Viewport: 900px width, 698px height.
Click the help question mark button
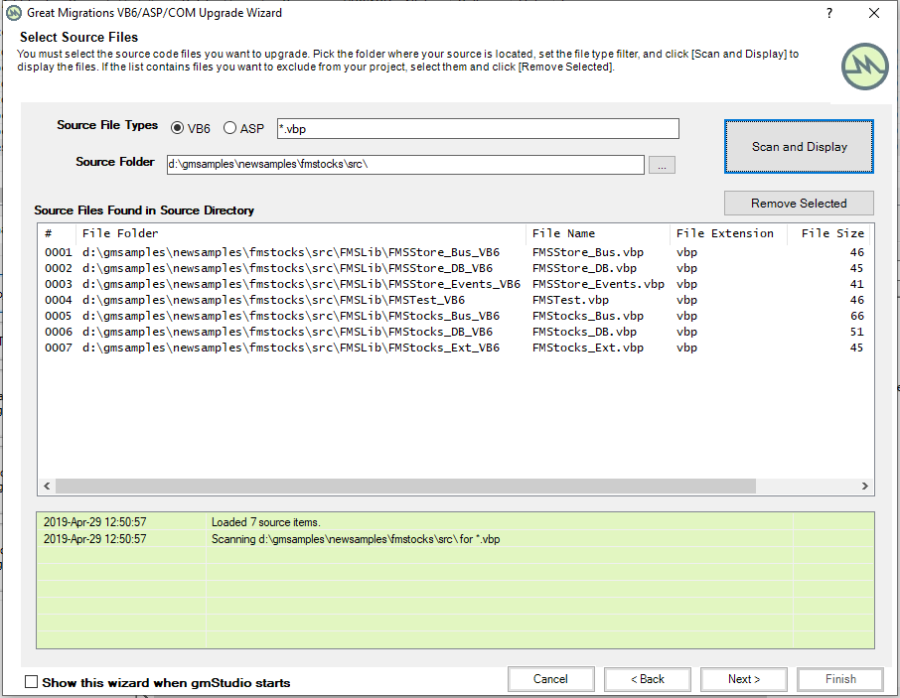tap(829, 13)
